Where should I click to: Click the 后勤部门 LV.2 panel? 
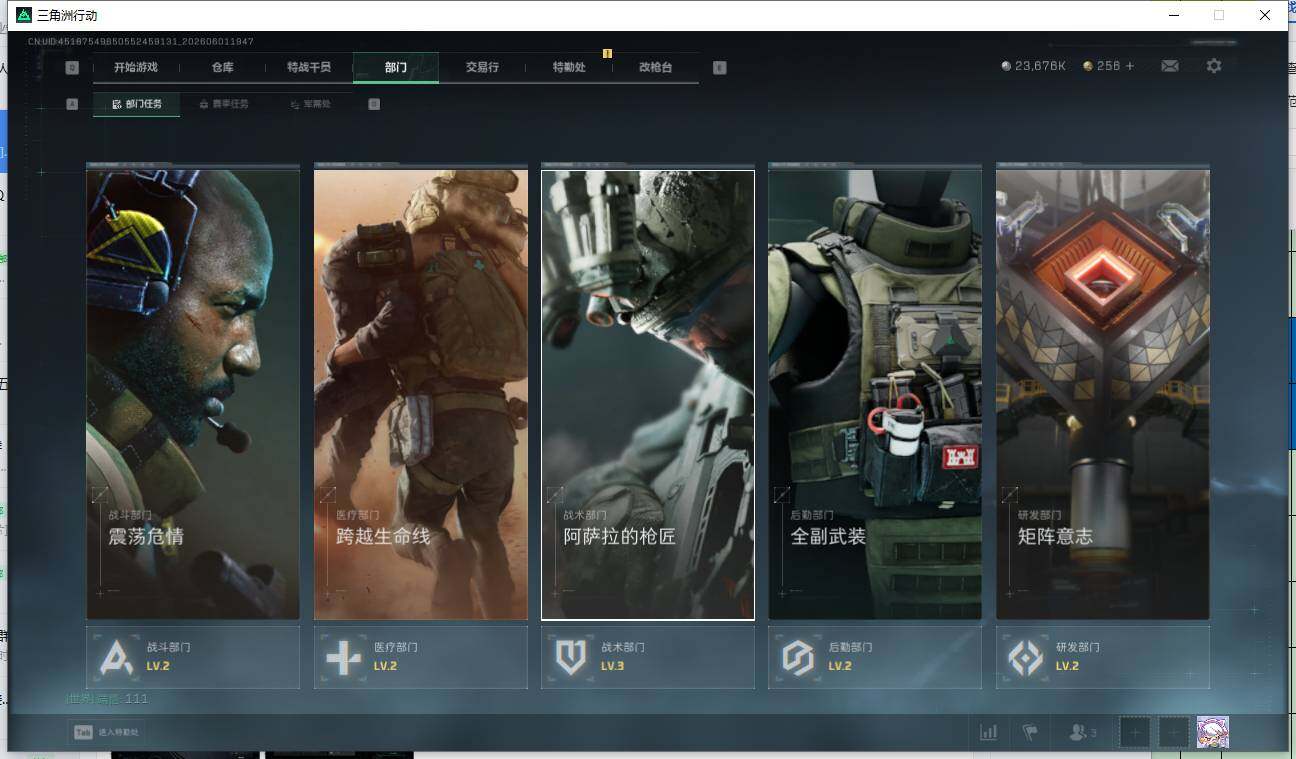(x=875, y=657)
